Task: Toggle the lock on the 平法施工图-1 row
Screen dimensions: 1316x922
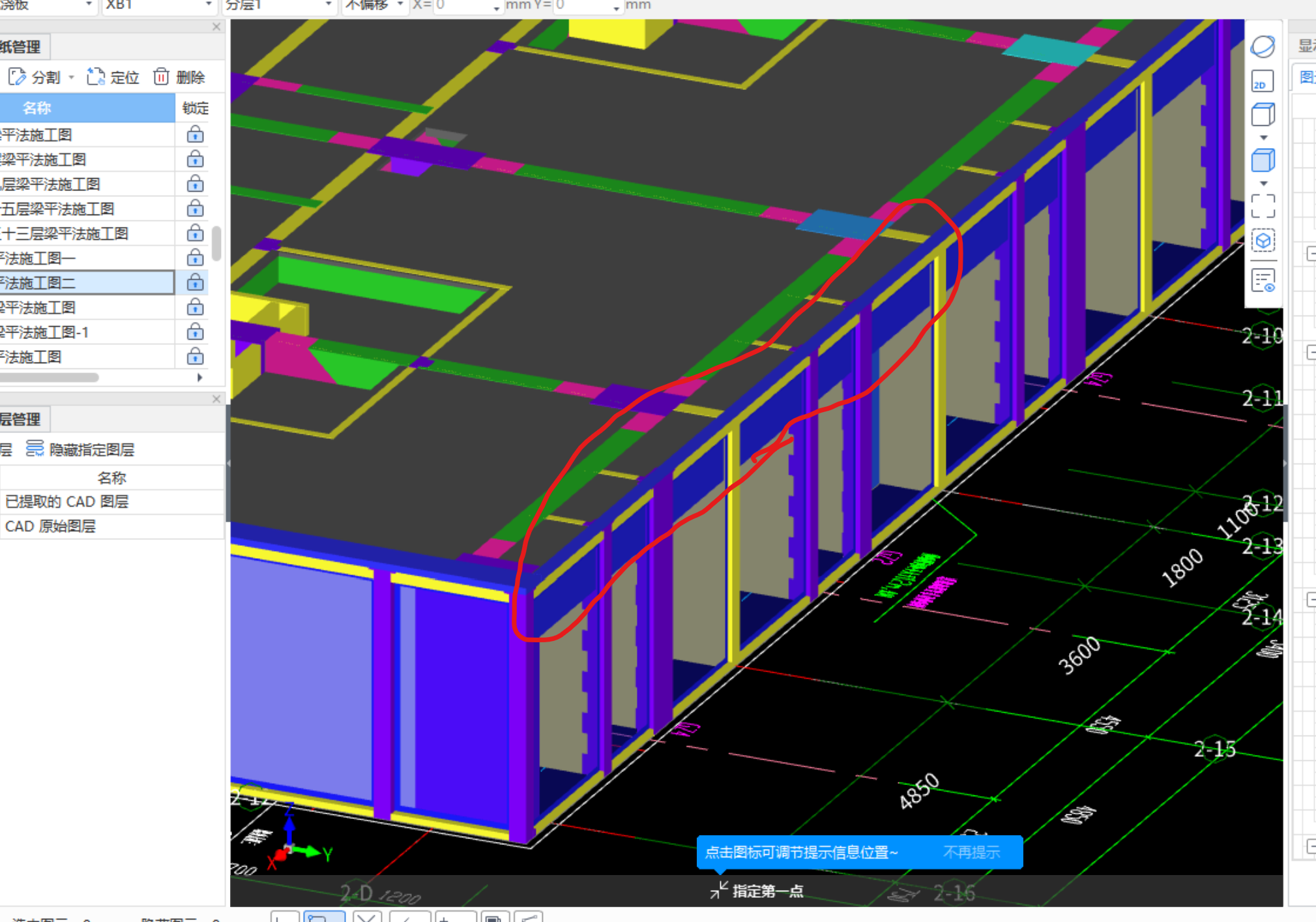Action: pyautogui.click(x=195, y=333)
